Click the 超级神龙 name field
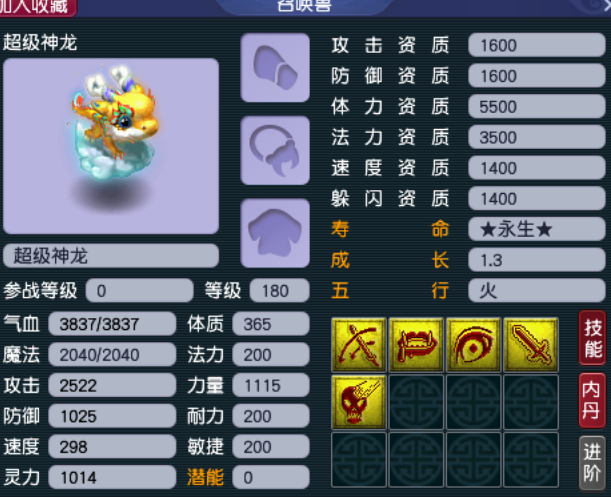The height and width of the screenshot is (497, 611). pos(111,256)
